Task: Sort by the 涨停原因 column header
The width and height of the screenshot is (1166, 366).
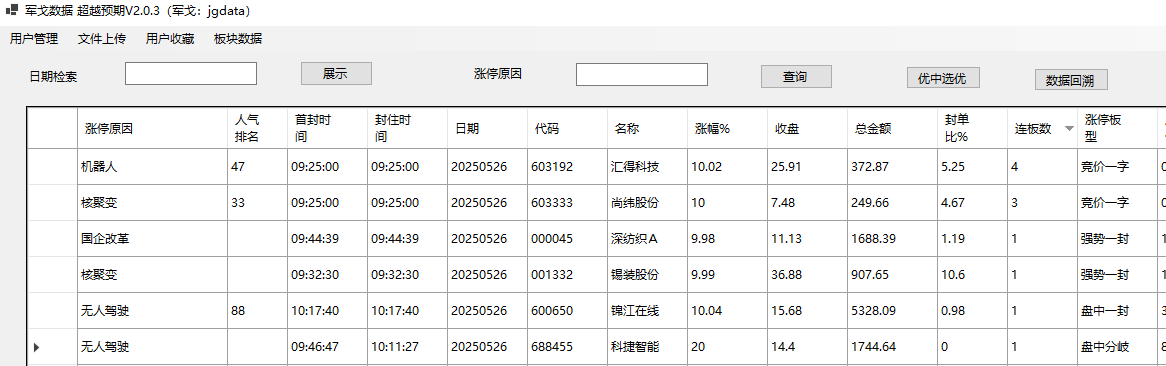Action: pos(152,128)
